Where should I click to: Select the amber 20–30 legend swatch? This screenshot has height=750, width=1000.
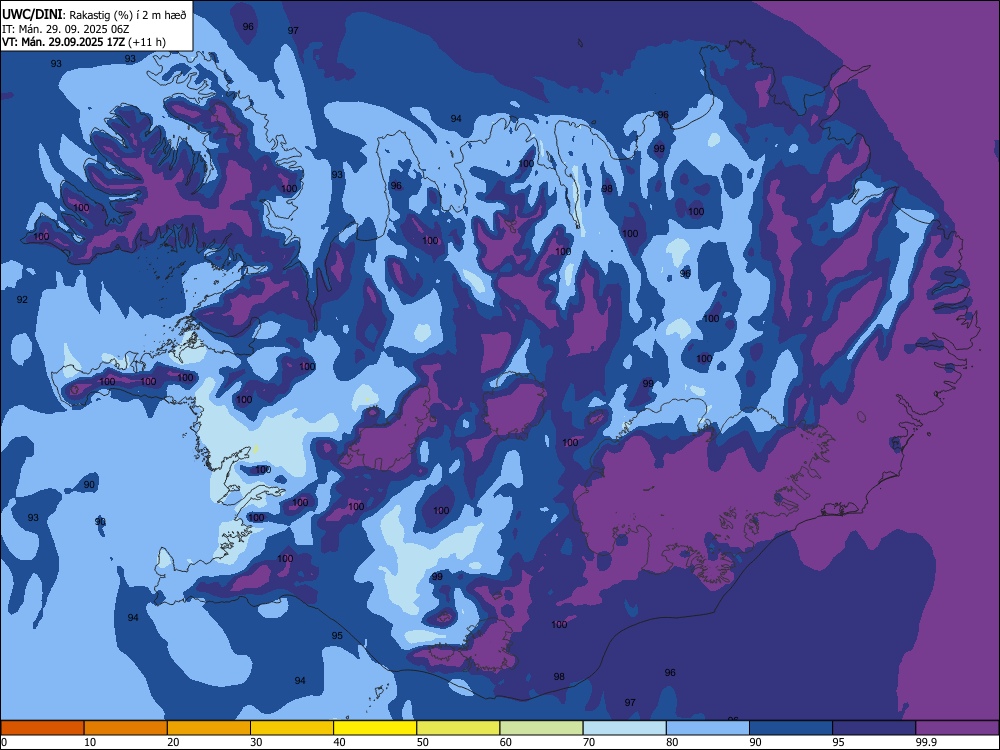pos(209,728)
